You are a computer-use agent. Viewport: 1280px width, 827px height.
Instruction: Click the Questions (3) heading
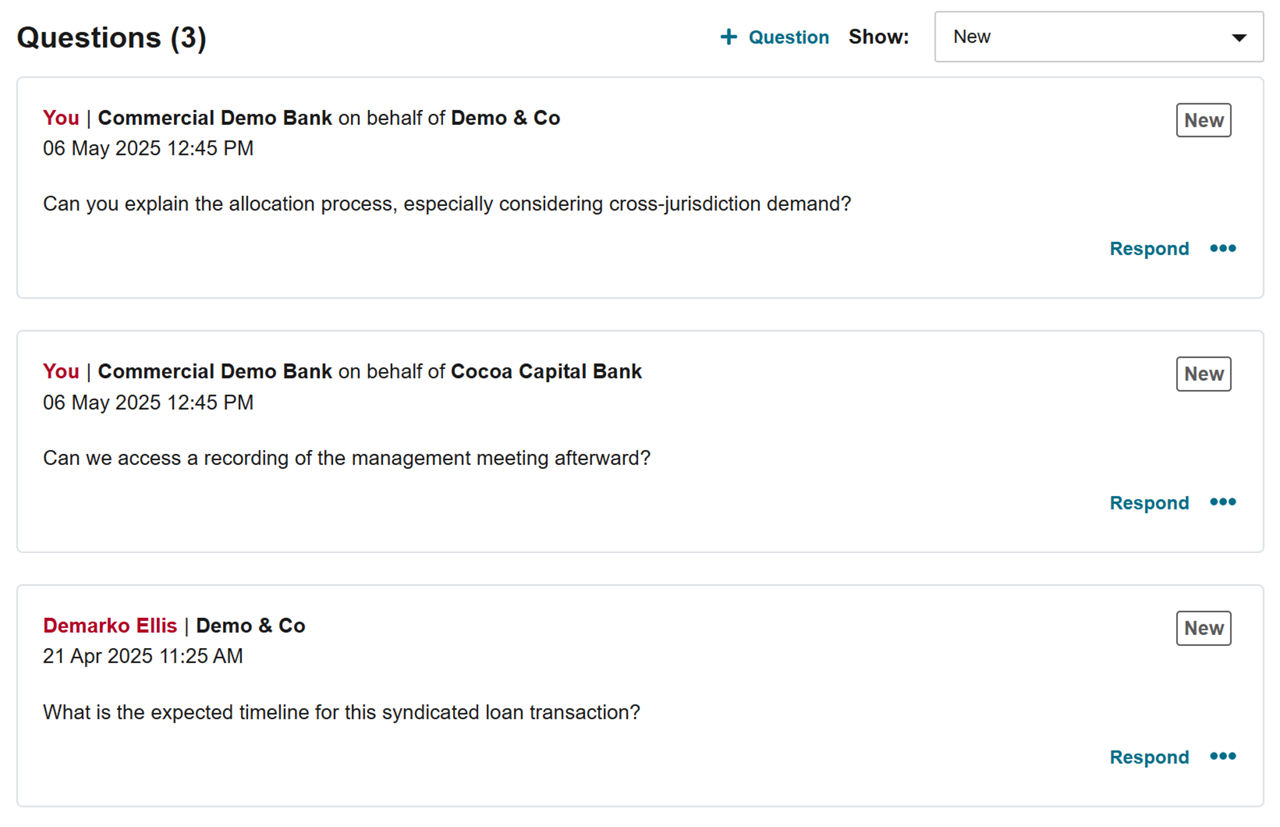pos(112,38)
